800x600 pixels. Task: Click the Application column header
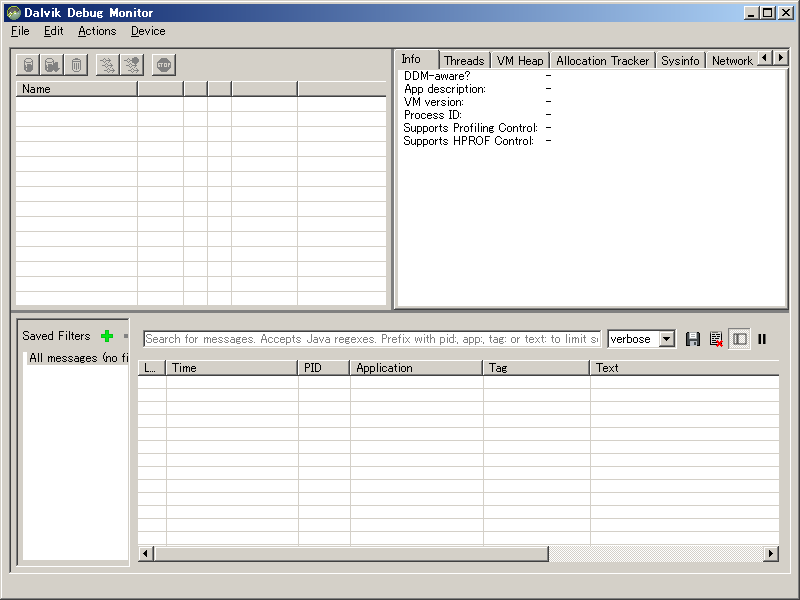[416, 368]
